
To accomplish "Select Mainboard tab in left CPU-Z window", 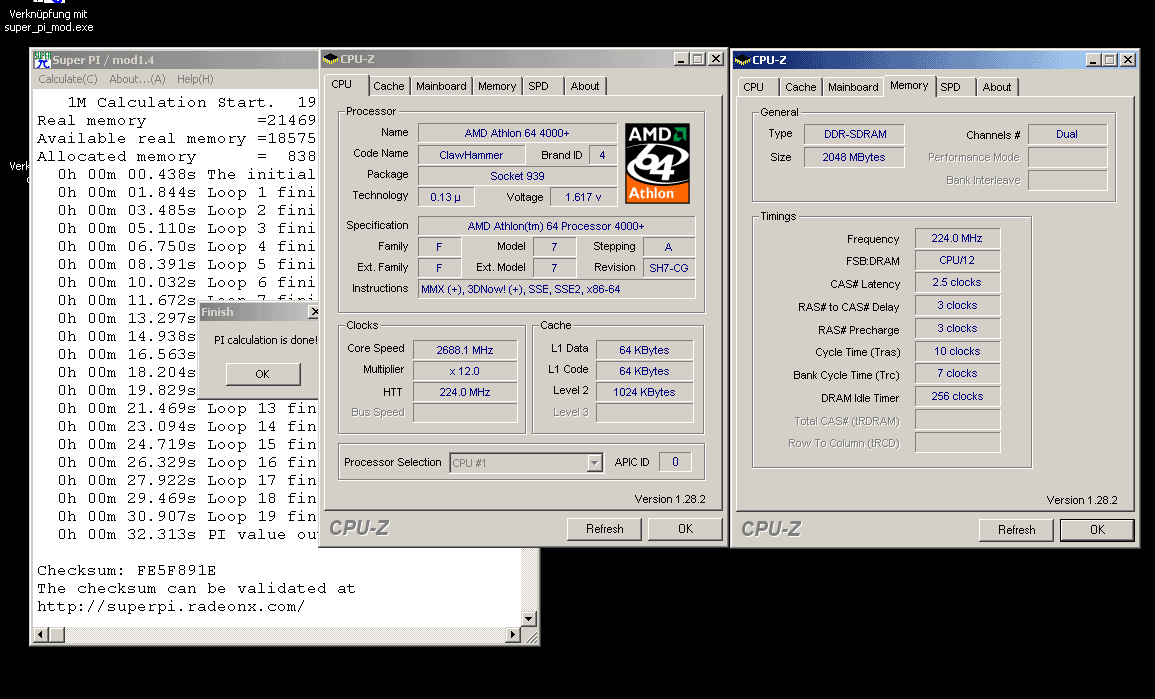I will (441, 86).
